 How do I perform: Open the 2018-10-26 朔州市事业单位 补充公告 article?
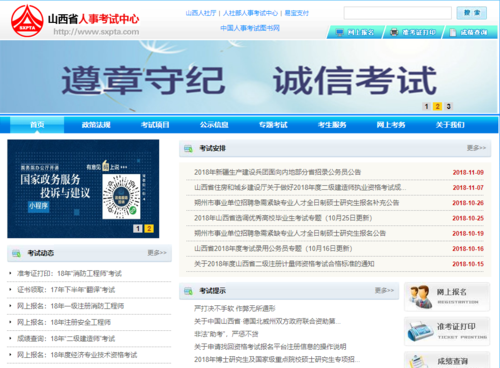296,203
